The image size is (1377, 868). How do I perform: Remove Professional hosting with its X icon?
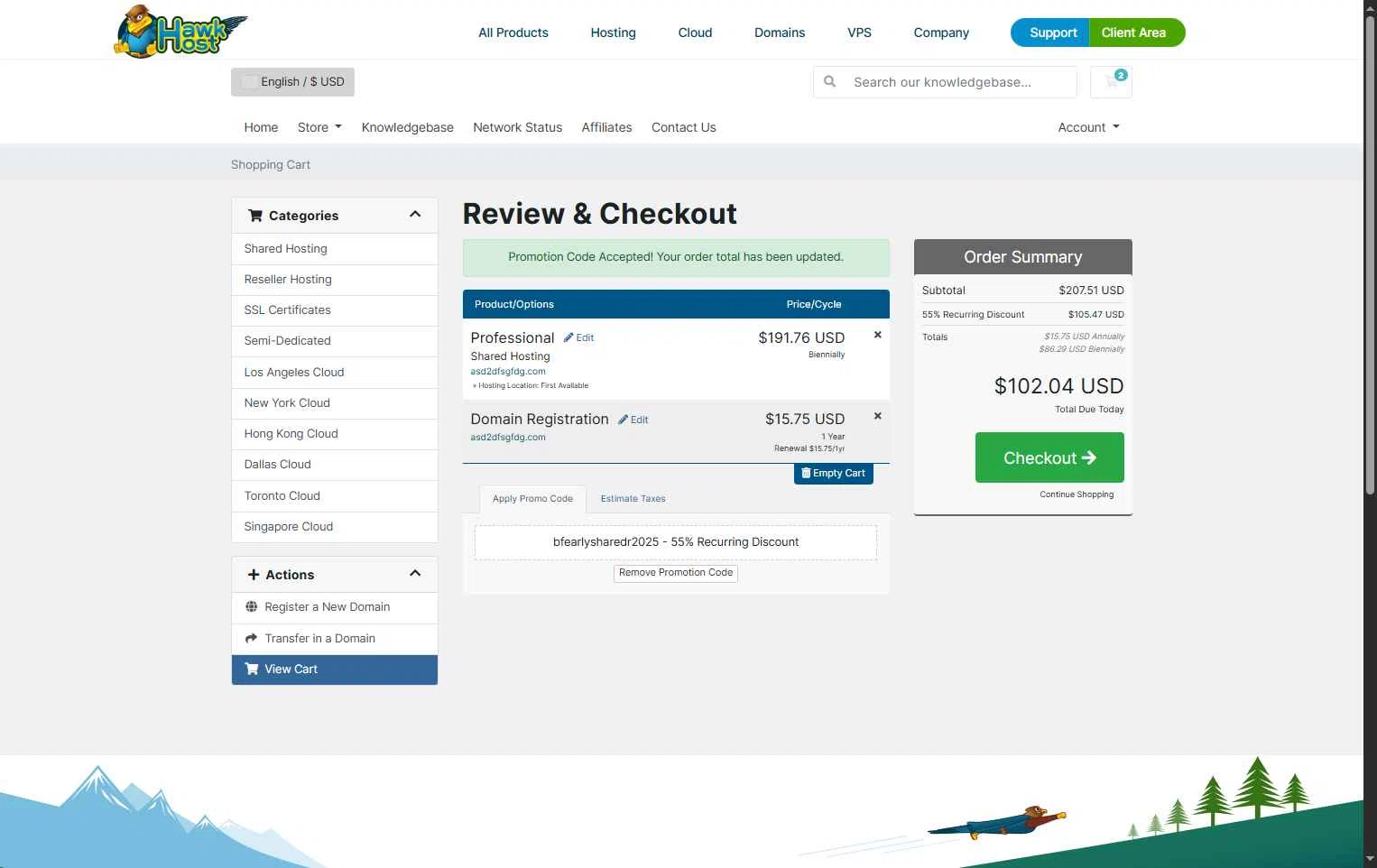pos(877,335)
